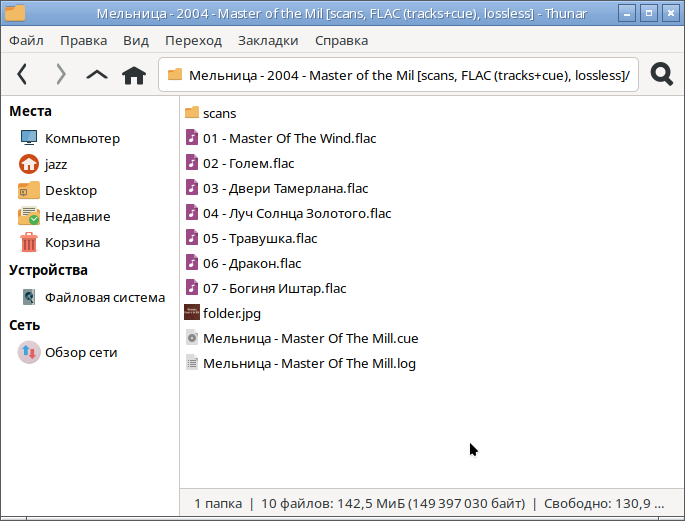This screenshot has height=521, width=685.
Task: Select the Компьютер monitor icon in the sidebar
Action: click(29, 138)
